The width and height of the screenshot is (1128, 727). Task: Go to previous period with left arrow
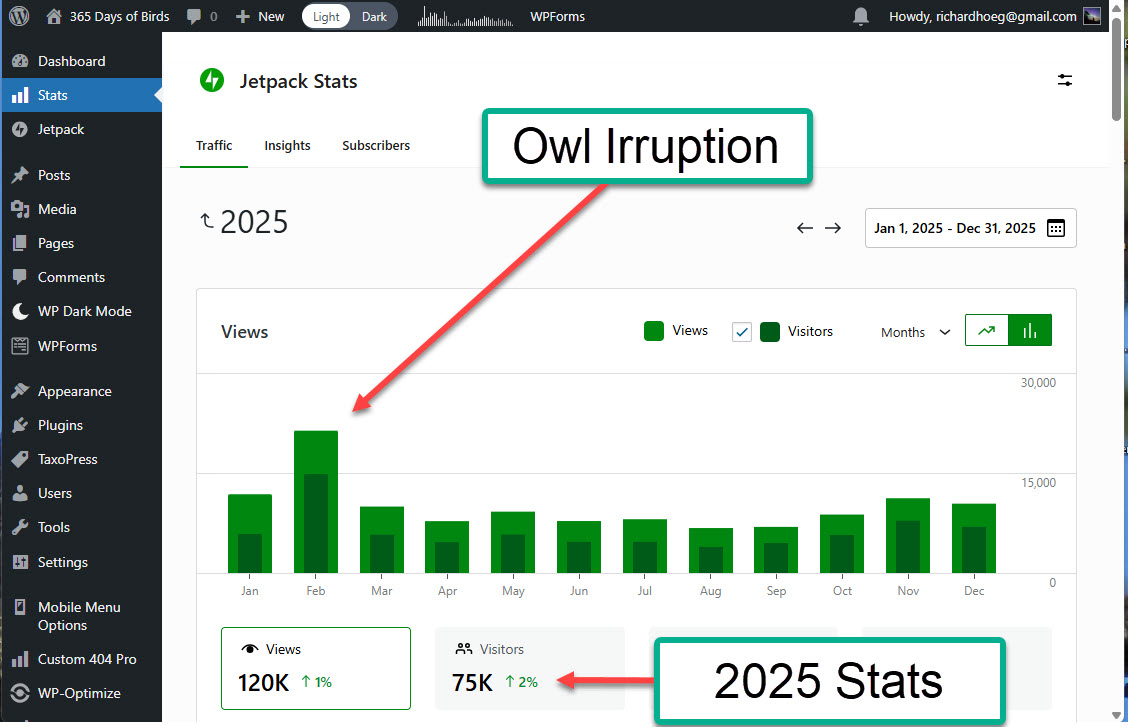point(805,228)
